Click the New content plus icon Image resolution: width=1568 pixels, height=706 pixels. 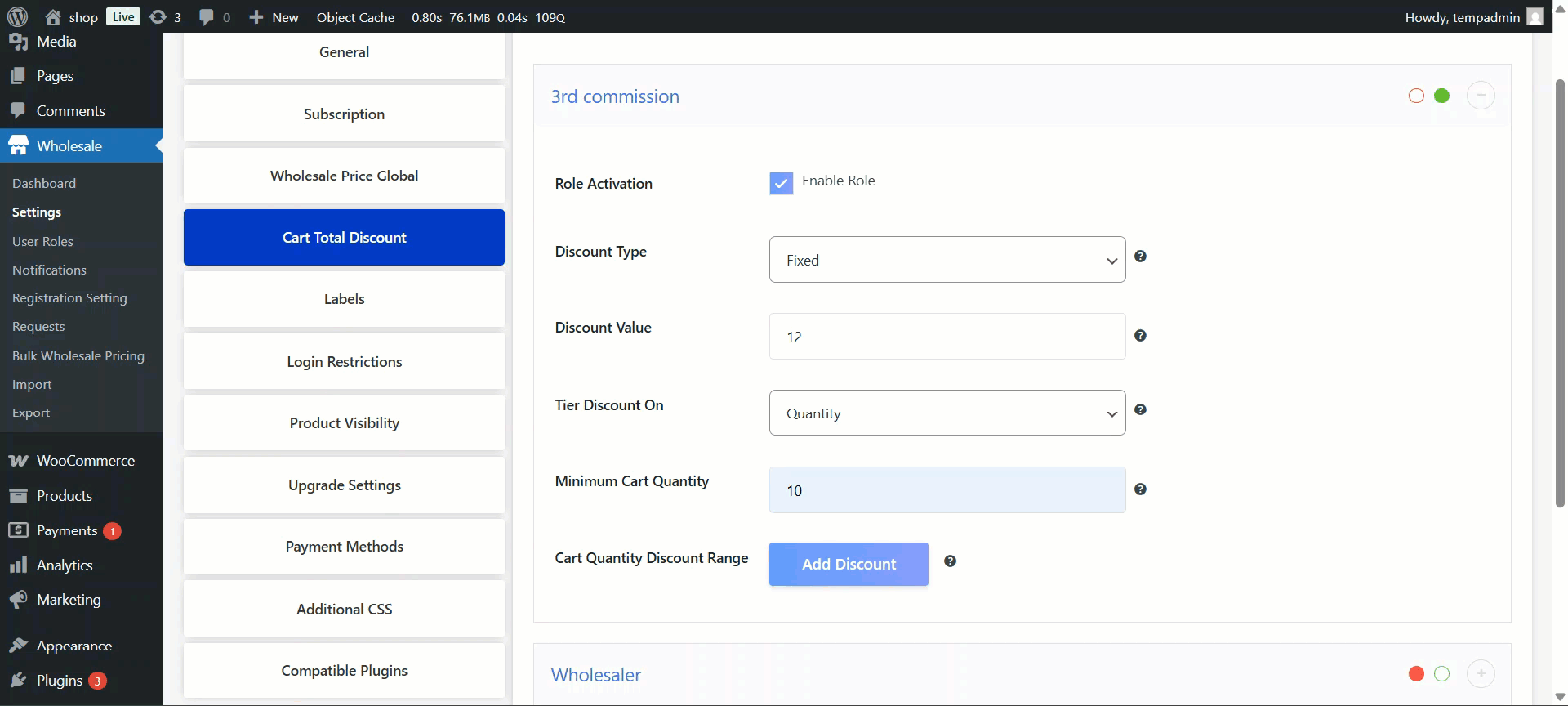256,16
